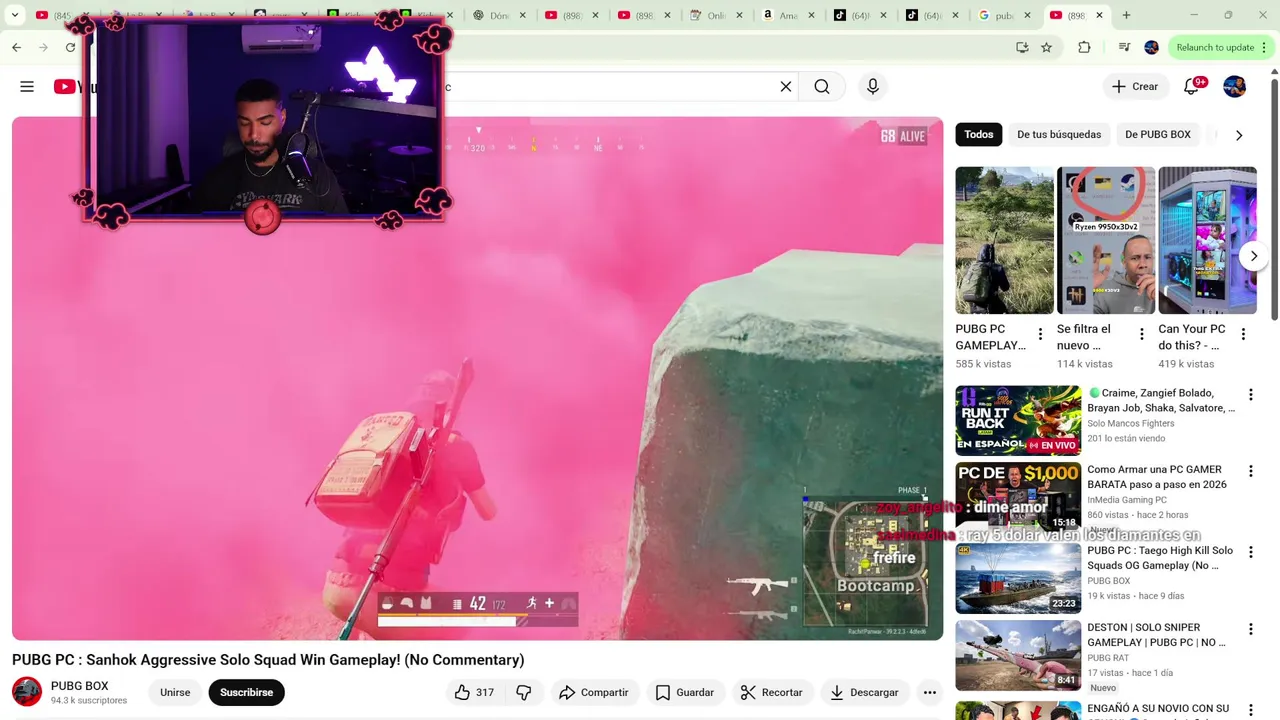This screenshot has width=1280, height=720.
Task: Go back with the browser back arrow
Action: coord(16,47)
